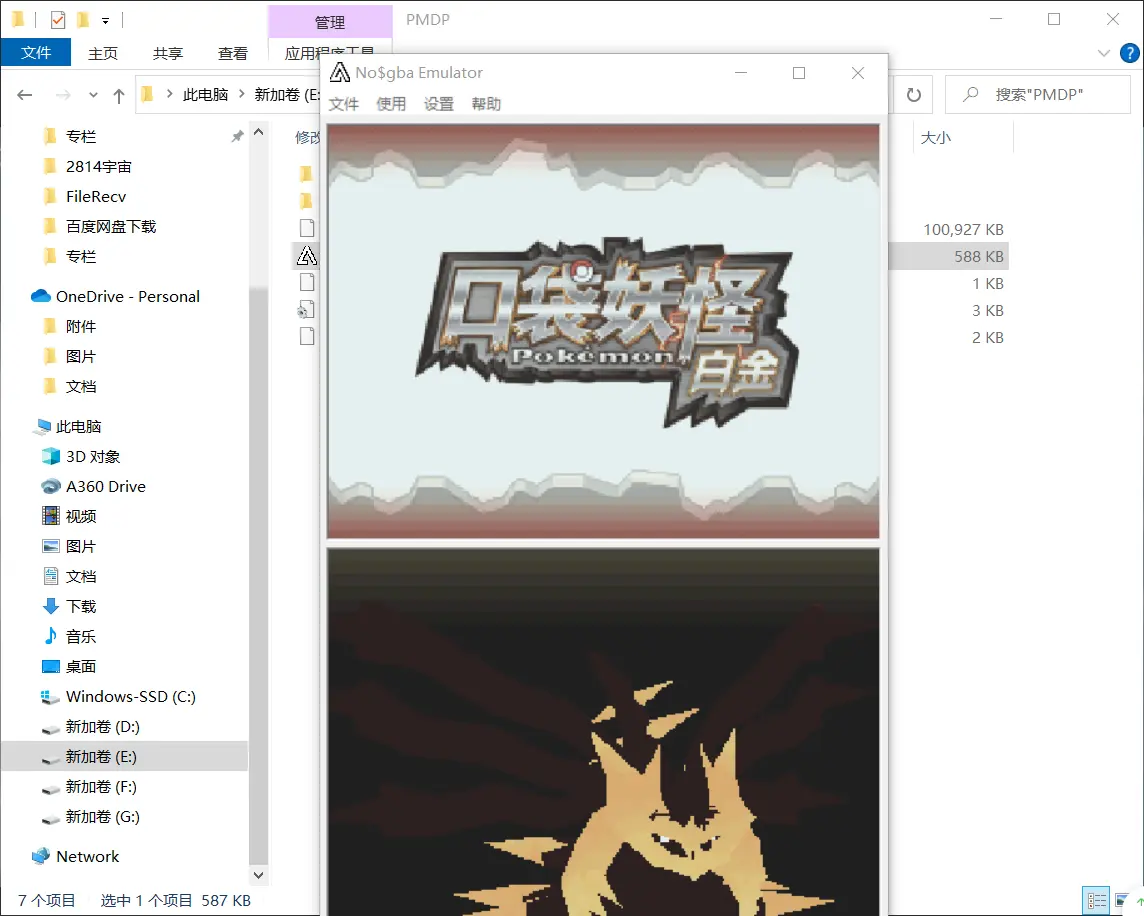1144x916 pixels.
Task: Open the 附件 folder under OneDrive
Action: click(x=81, y=326)
